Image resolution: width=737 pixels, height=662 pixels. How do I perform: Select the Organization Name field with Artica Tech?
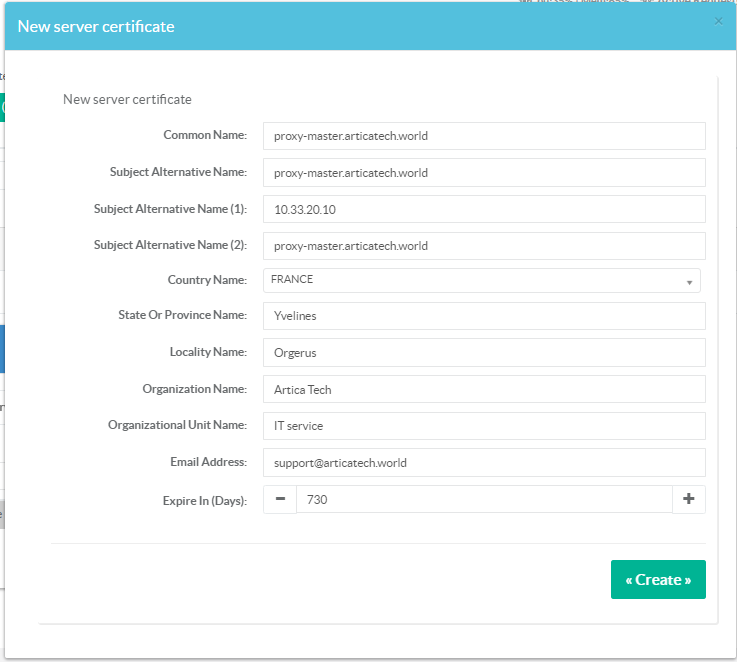484,389
